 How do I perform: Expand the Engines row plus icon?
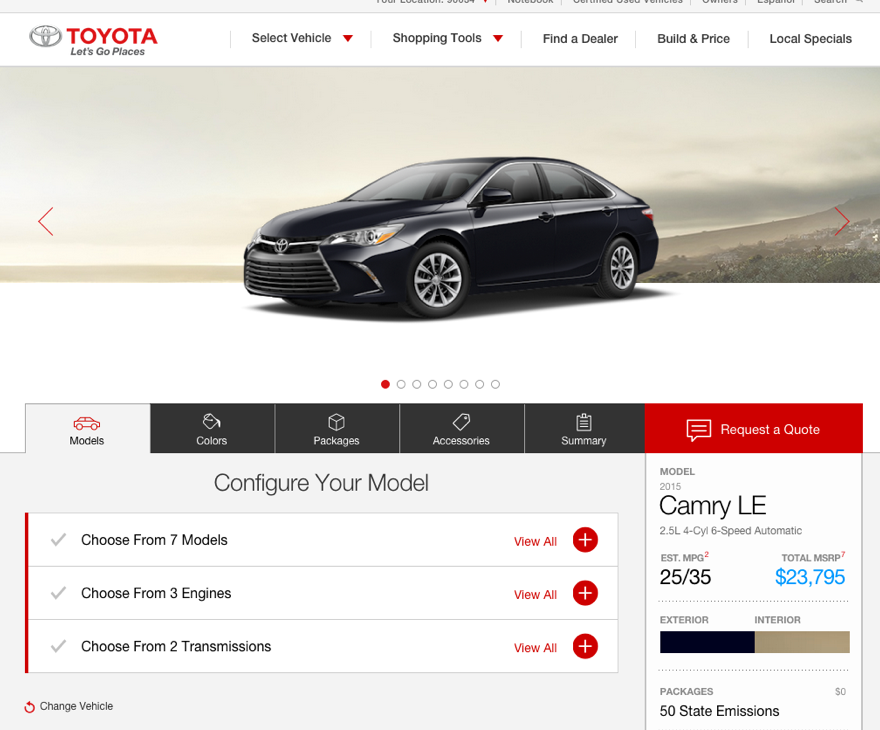pos(585,593)
